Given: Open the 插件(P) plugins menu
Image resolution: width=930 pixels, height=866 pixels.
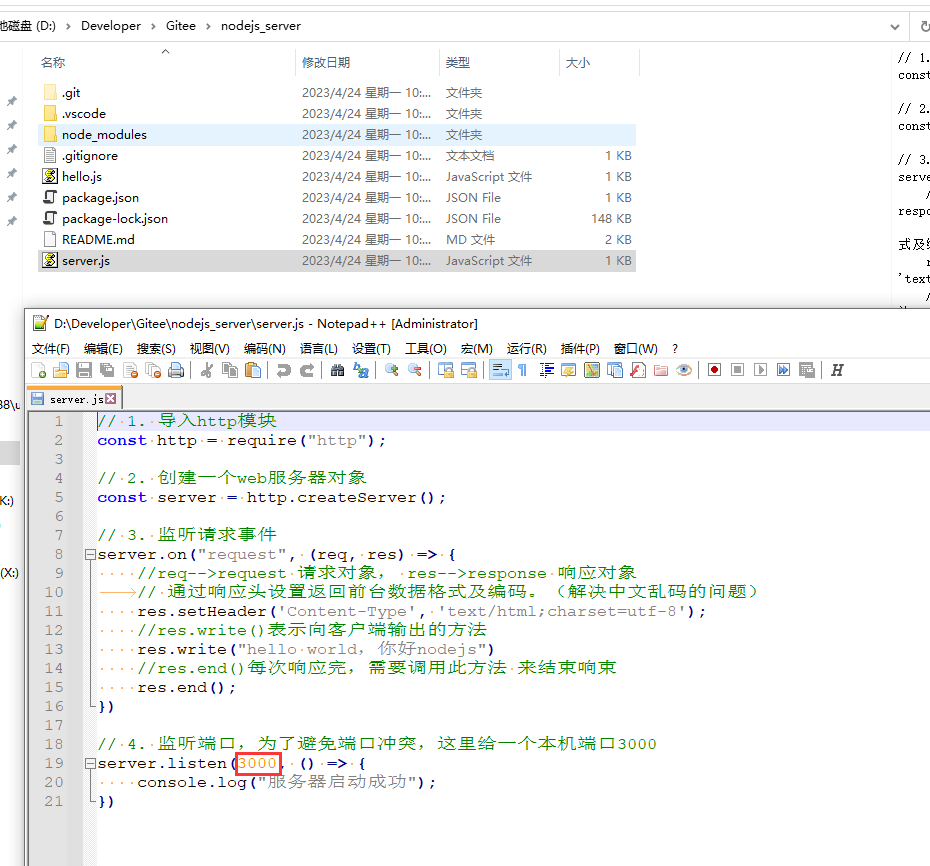Looking at the screenshot, I should (580, 348).
